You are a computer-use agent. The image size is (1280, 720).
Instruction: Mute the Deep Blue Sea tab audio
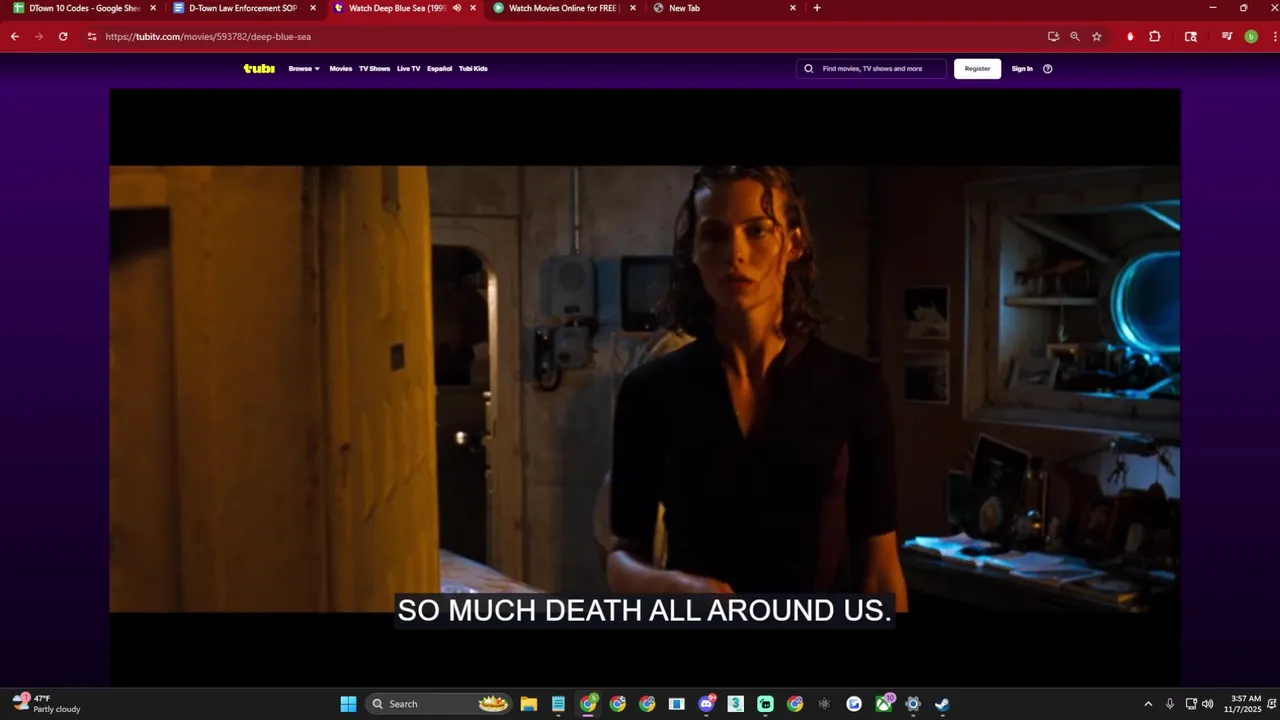click(x=457, y=8)
